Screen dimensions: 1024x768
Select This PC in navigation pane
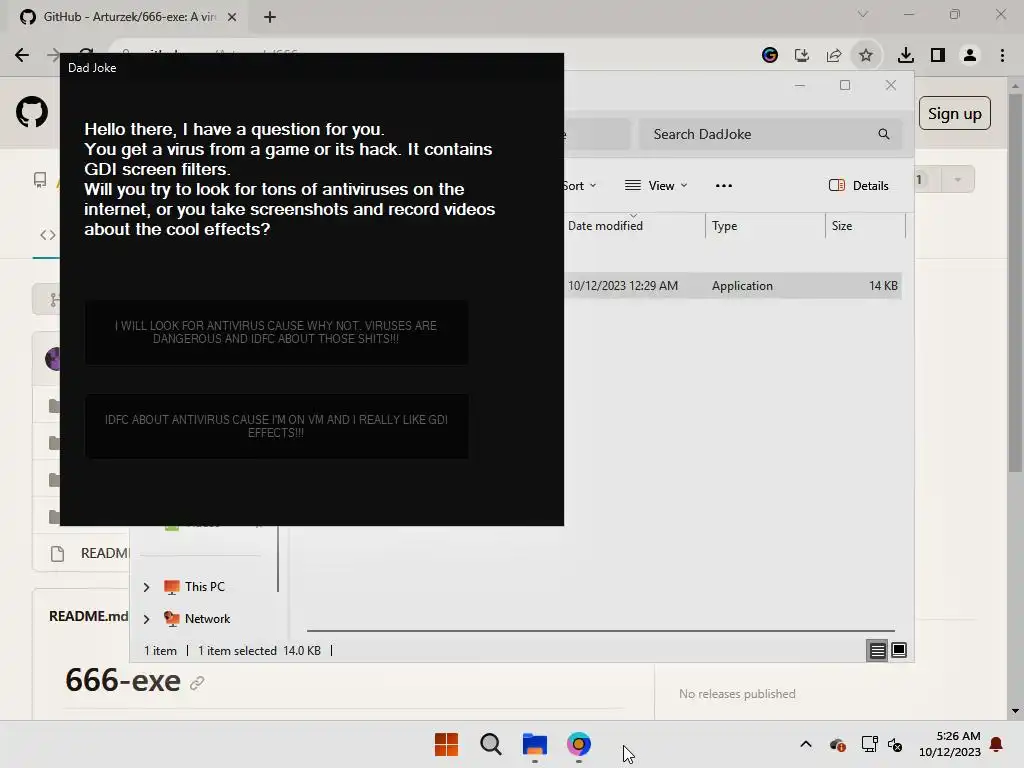click(x=194, y=586)
